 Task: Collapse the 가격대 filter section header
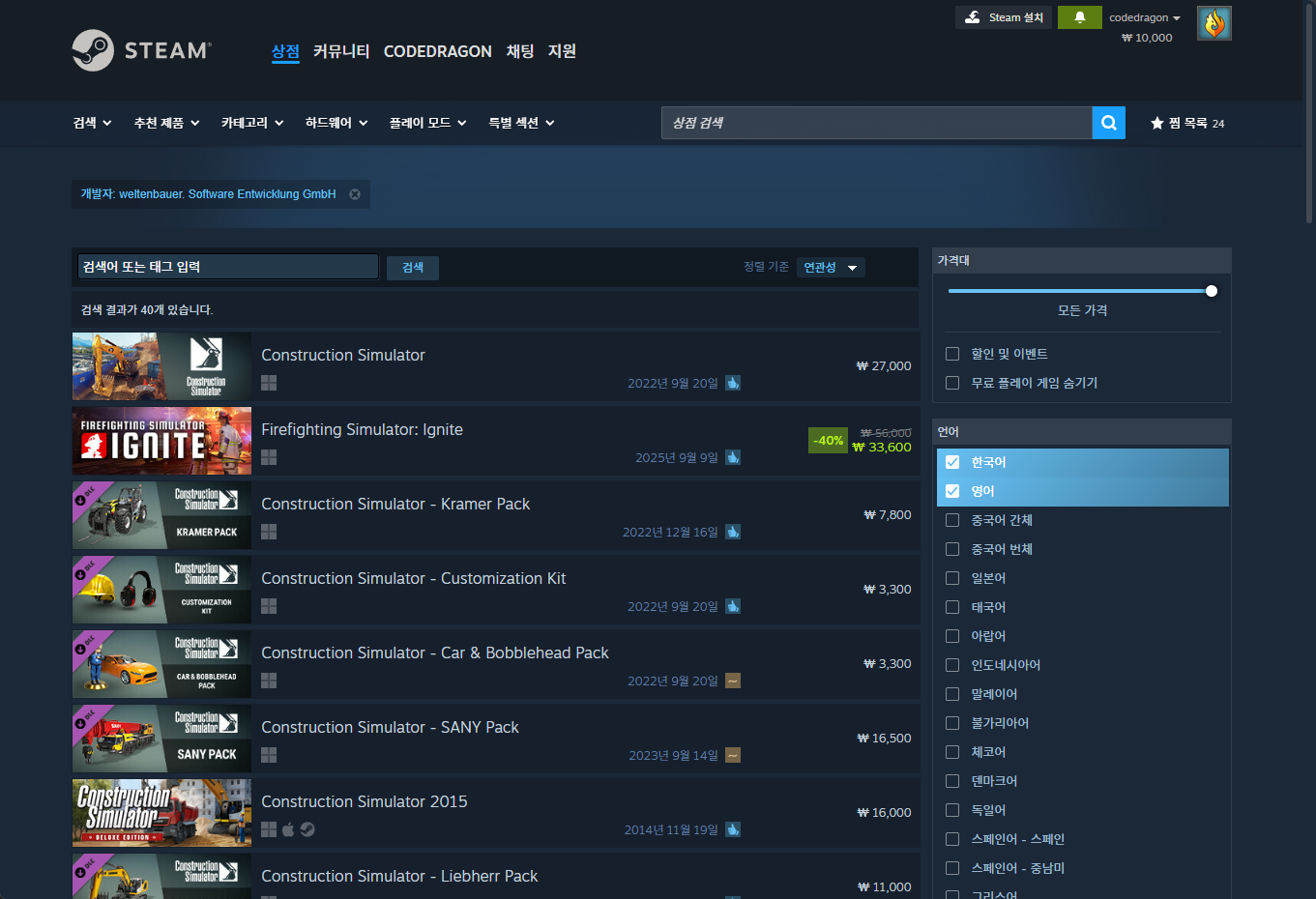coord(1081,260)
